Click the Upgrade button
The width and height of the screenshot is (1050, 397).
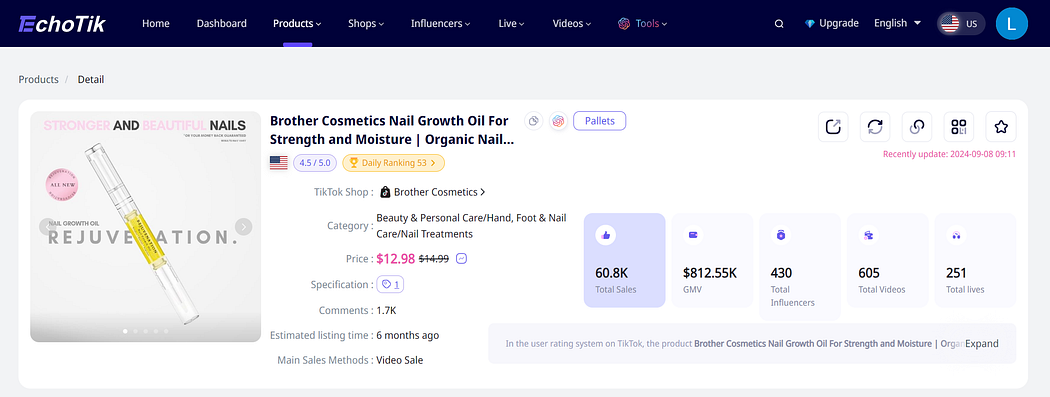click(832, 23)
